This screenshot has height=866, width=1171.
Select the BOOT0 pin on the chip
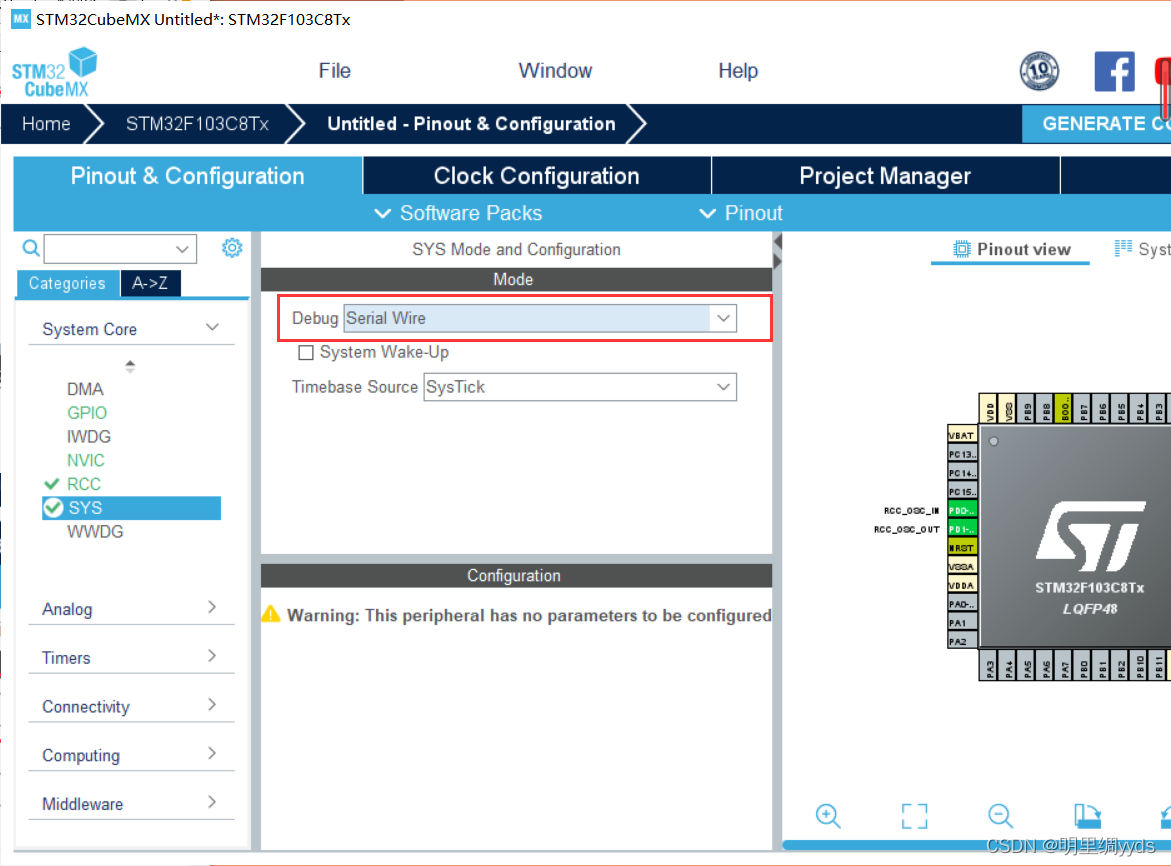(1064, 409)
